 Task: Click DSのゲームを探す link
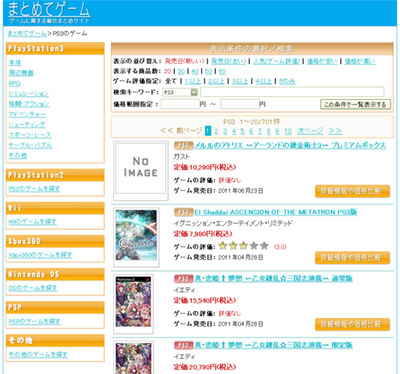pos(33,288)
